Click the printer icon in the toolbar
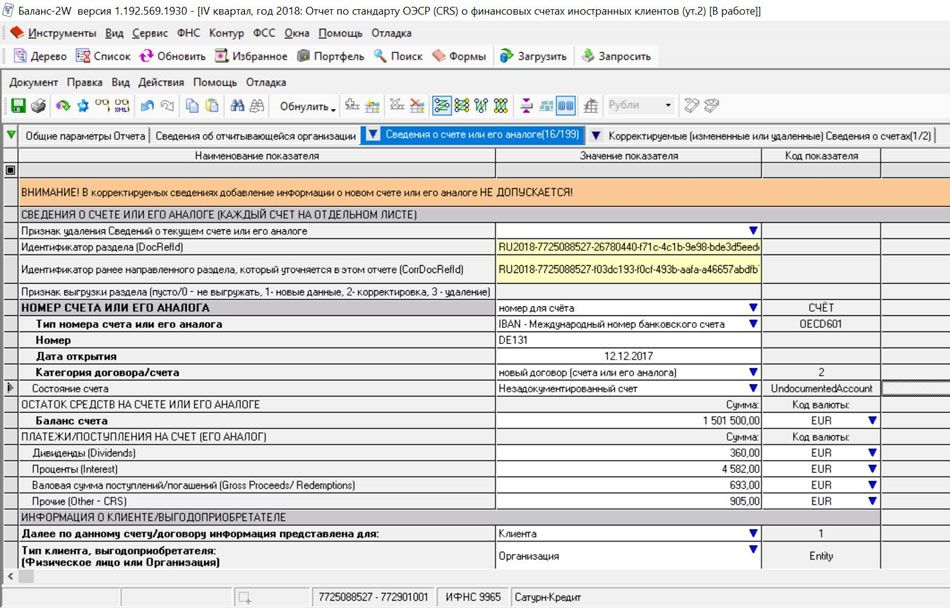950x608 pixels. pyautogui.click(x=38, y=106)
